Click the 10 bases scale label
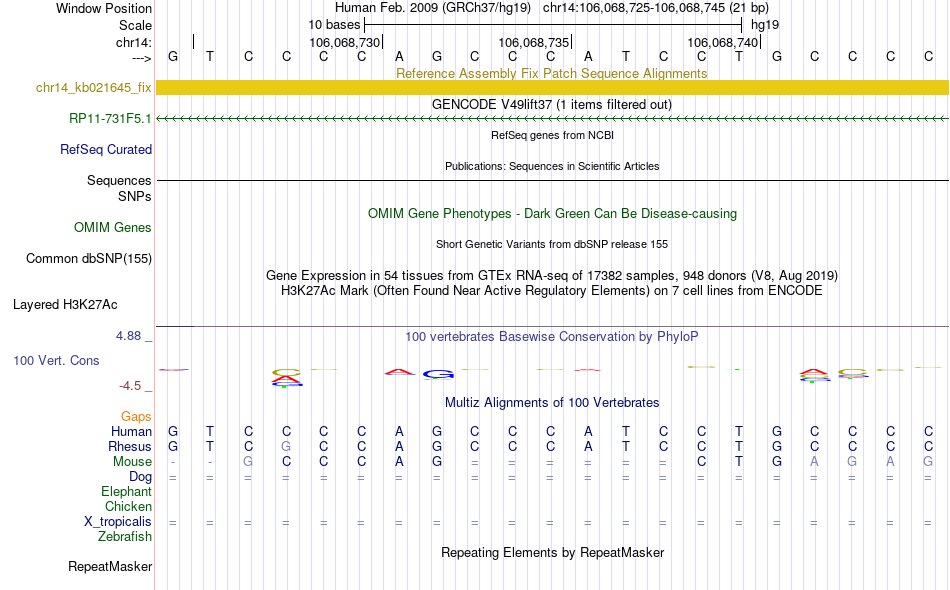Viewport: 950px width, 590px height. point(334,25)
